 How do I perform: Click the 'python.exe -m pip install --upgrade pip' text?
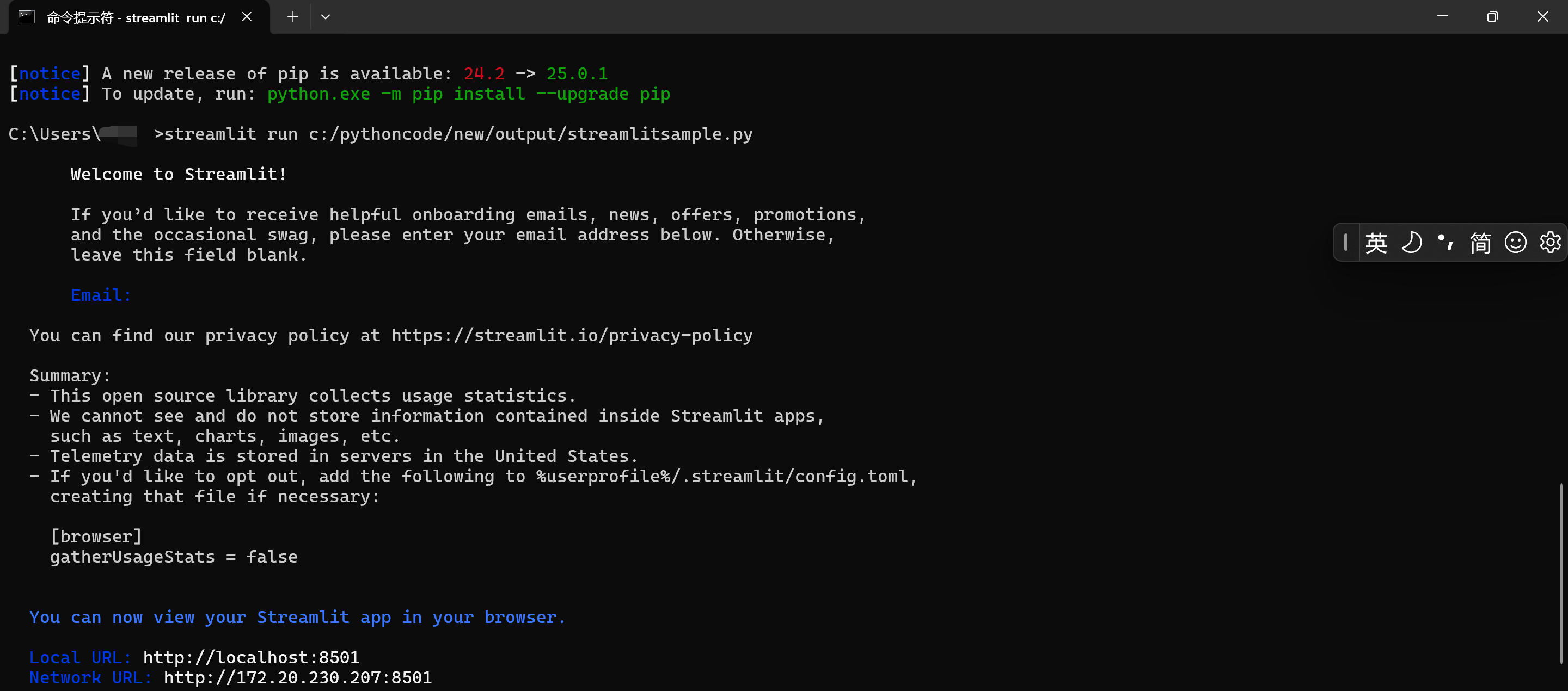[469, 94]
